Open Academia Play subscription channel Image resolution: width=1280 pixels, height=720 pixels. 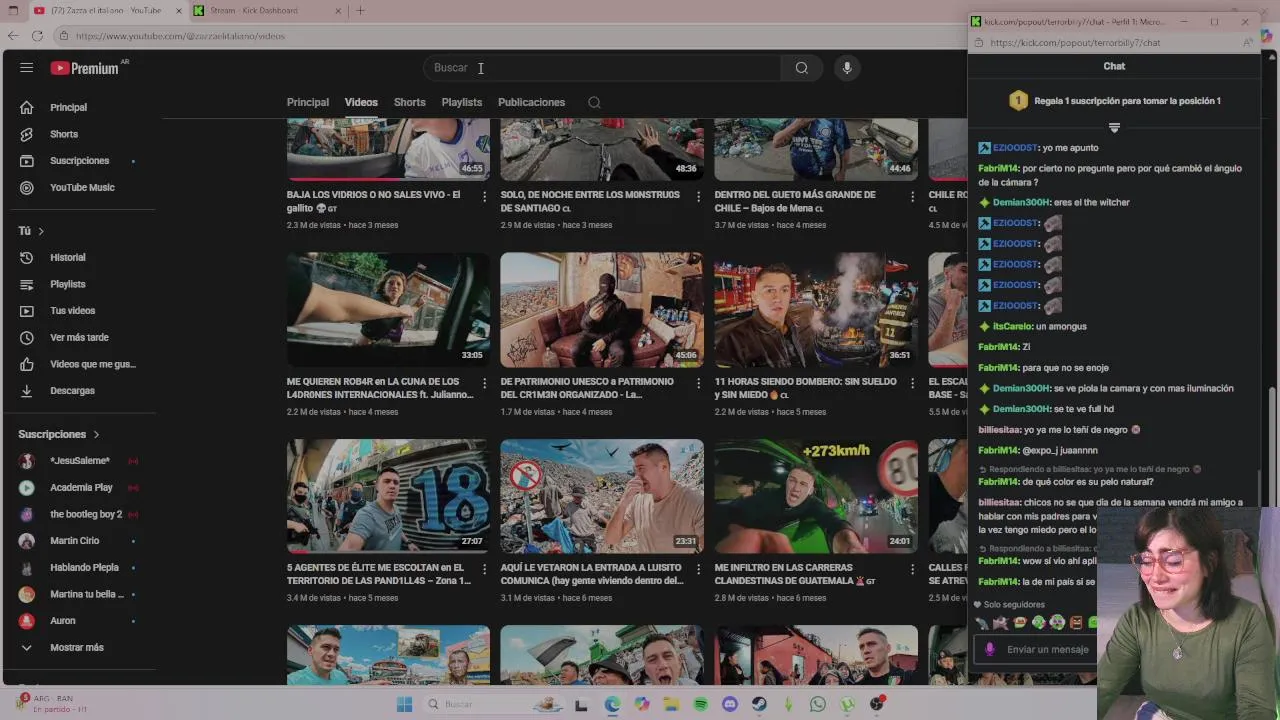82,487
